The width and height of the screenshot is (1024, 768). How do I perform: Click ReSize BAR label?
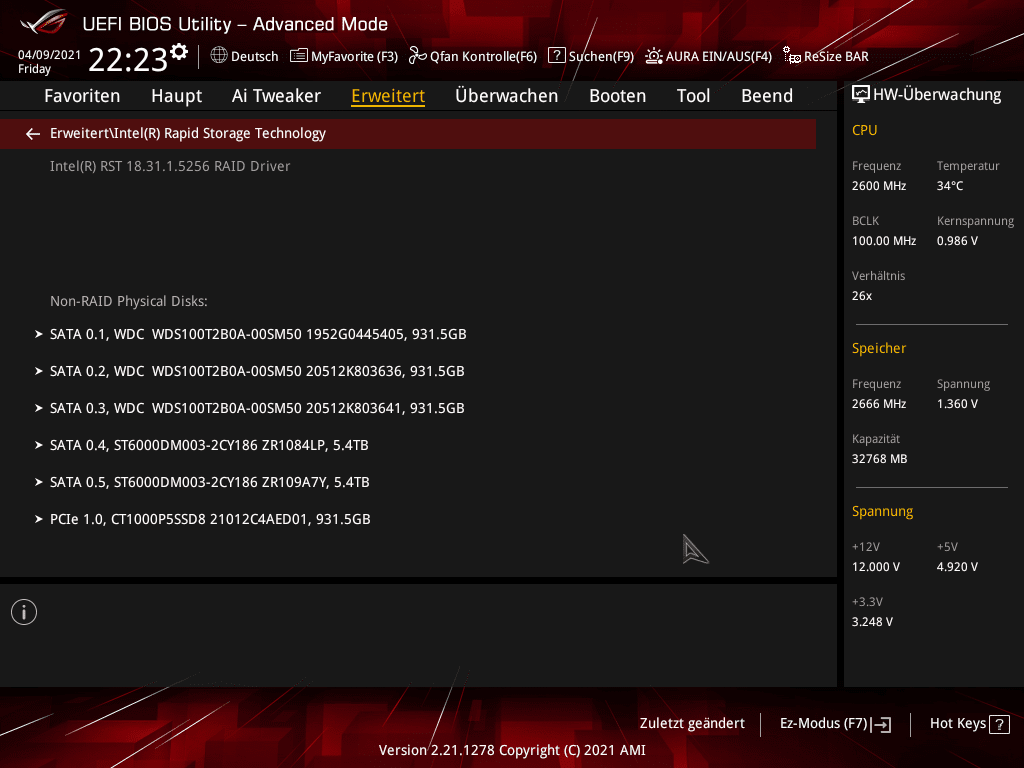tap(837, 56)
